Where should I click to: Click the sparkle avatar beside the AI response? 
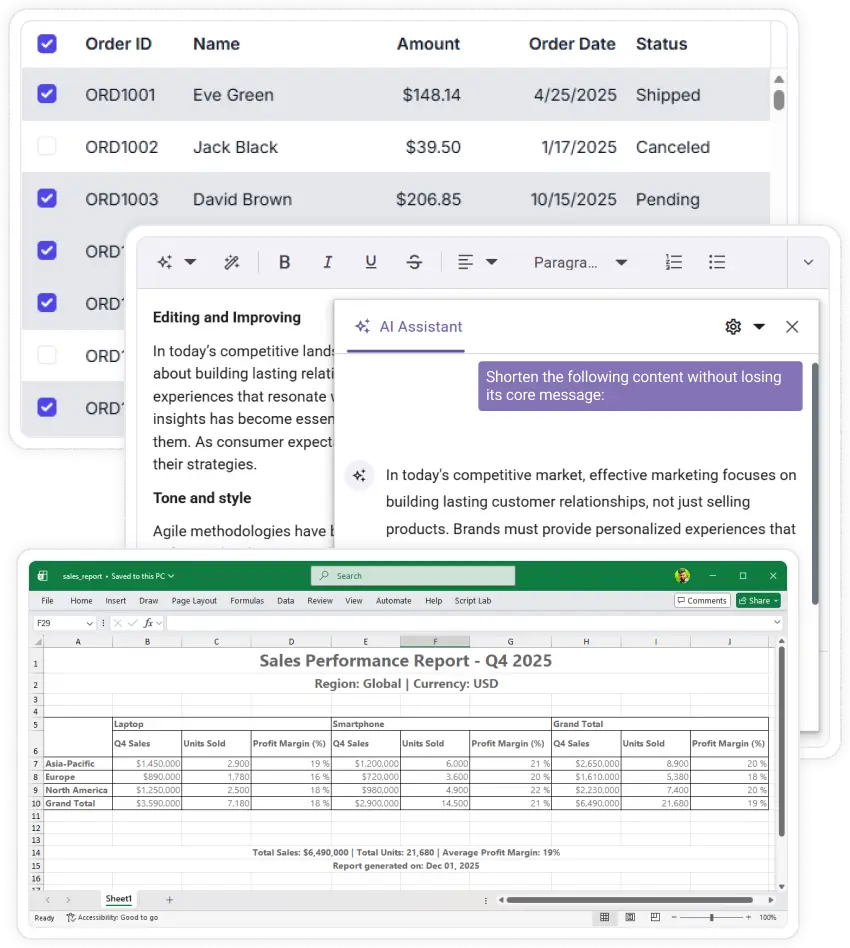[359, 475]
